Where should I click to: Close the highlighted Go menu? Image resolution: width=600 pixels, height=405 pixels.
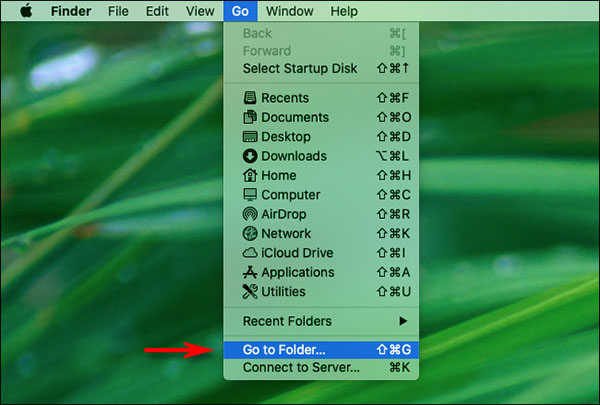[240, 11]
